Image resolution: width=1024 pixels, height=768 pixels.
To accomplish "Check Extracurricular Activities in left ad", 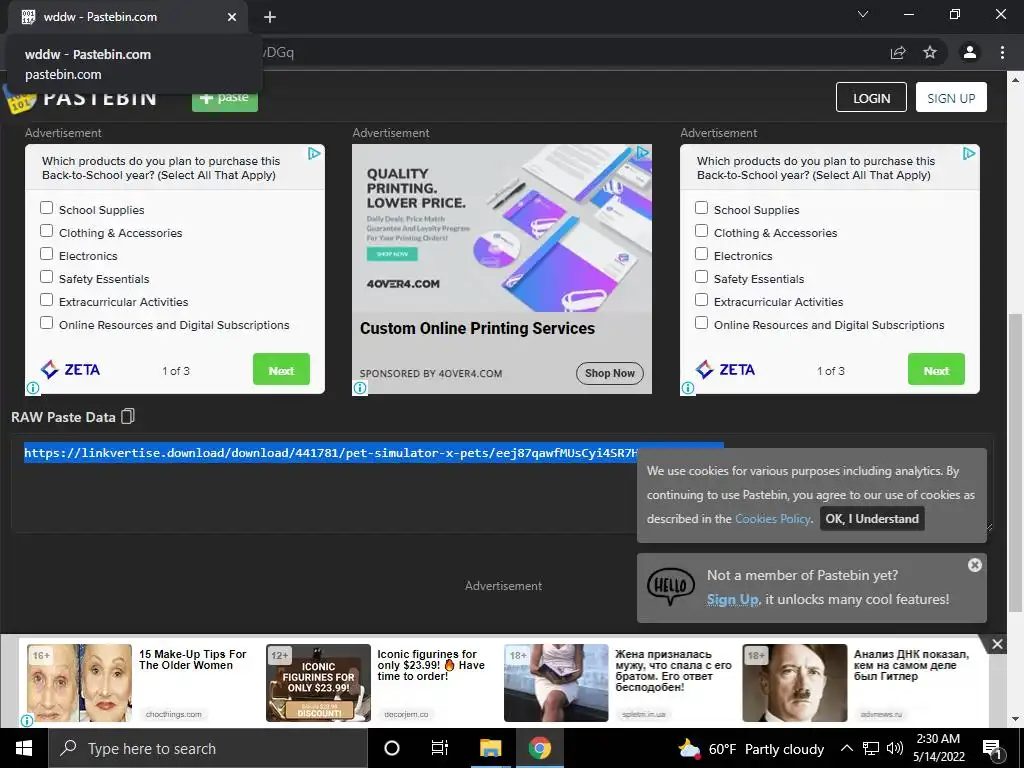I will click(x=46, y=300).
